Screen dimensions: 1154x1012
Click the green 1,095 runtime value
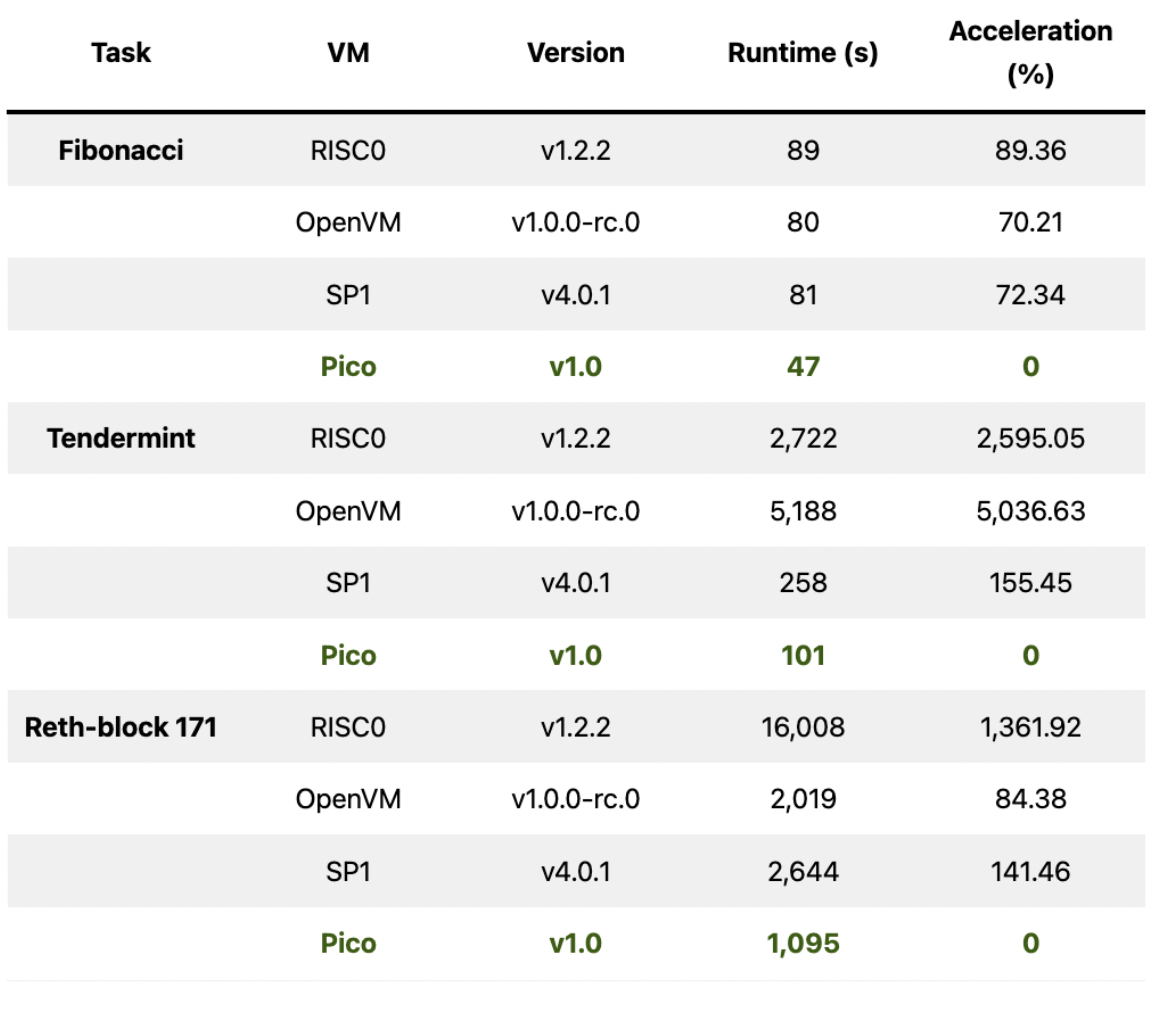tap(802, 944)
